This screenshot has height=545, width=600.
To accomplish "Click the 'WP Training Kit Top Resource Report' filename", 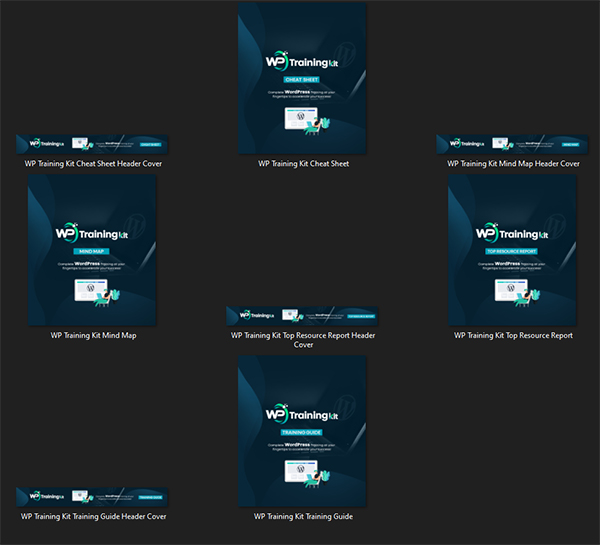I will [514, 336].
